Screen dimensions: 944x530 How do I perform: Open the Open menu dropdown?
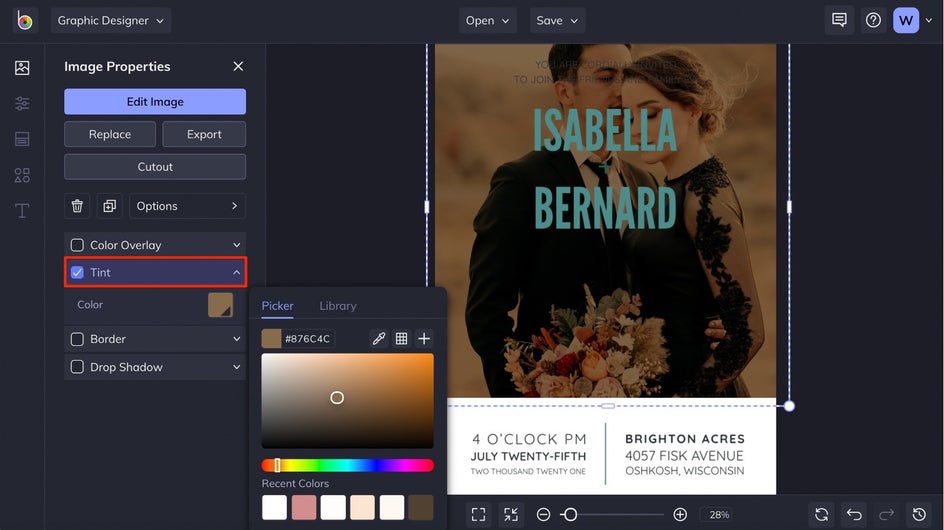487,20
